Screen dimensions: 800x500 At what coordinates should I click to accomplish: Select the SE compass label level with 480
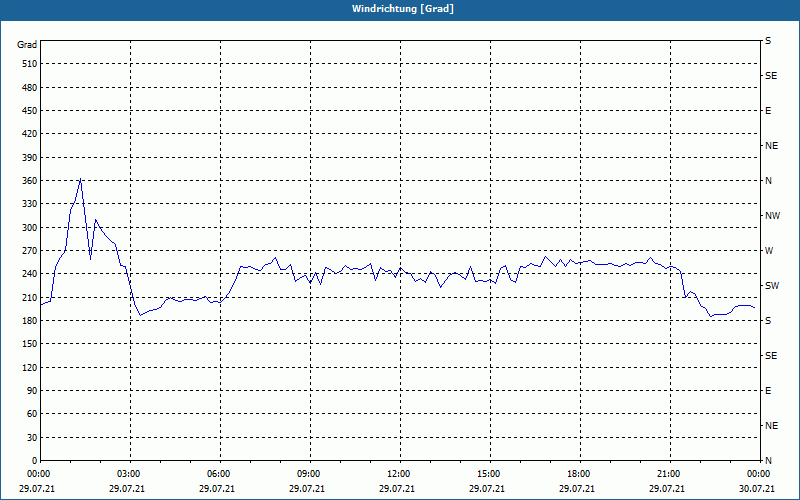click(771, 76)
